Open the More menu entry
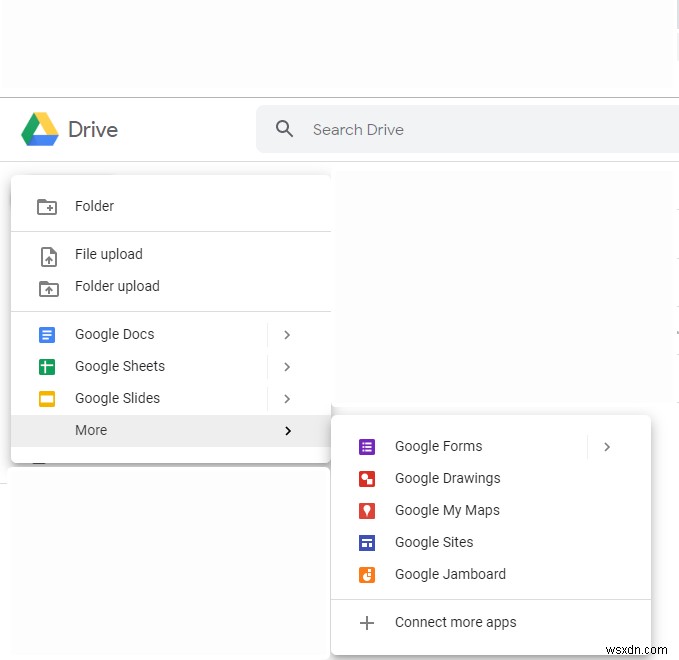This screenshot has height=660, width=679. [171, 430]
